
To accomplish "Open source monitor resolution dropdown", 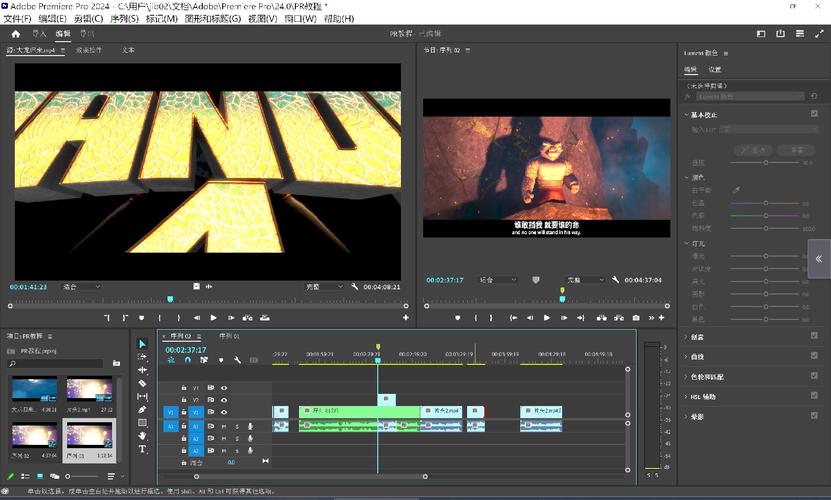I will (x=324, y=286).
